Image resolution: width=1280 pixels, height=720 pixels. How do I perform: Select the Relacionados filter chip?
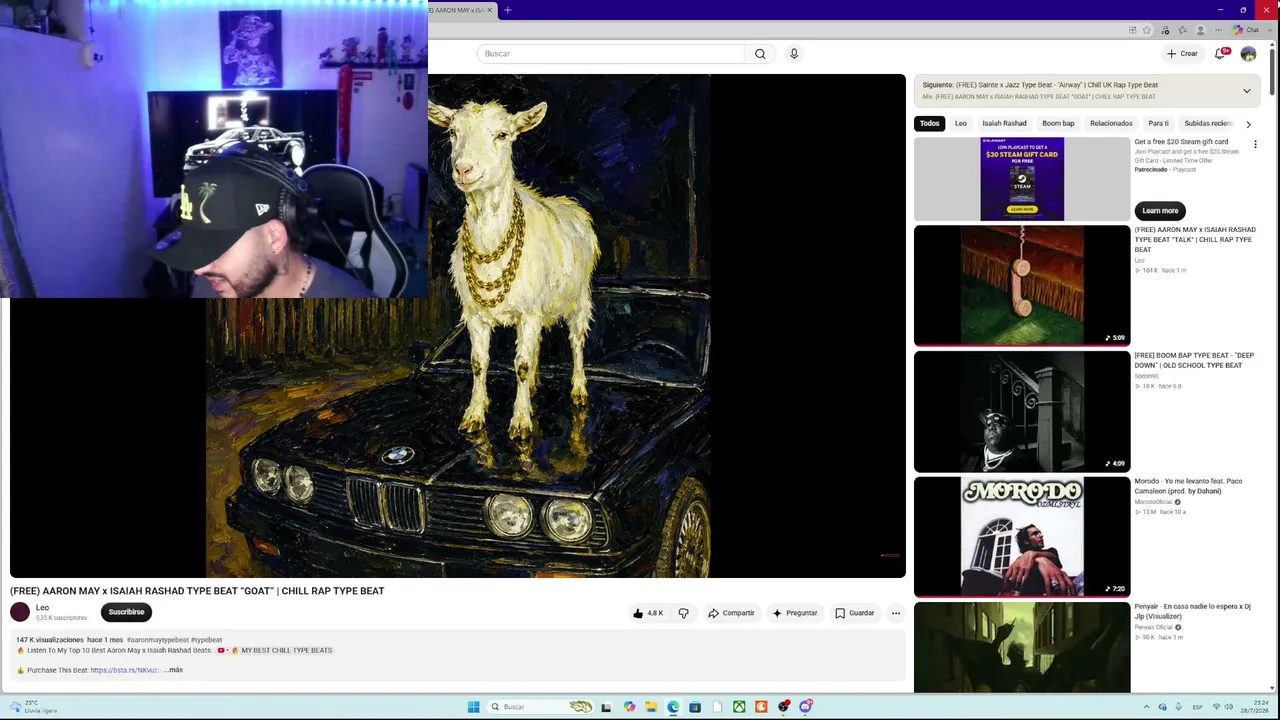coord(1111,124)
